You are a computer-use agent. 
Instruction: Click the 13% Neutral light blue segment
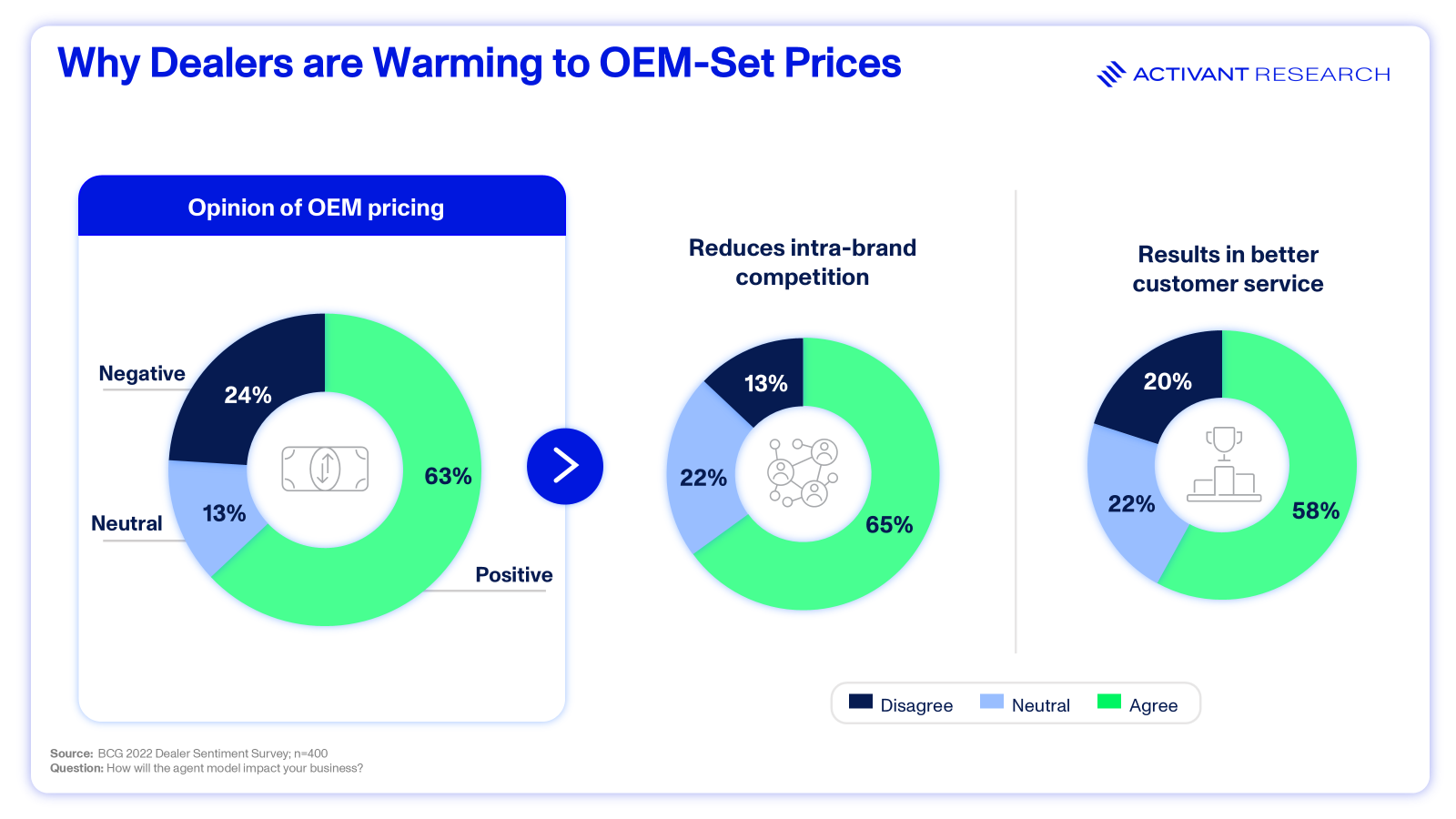click(x=214, y=514)
